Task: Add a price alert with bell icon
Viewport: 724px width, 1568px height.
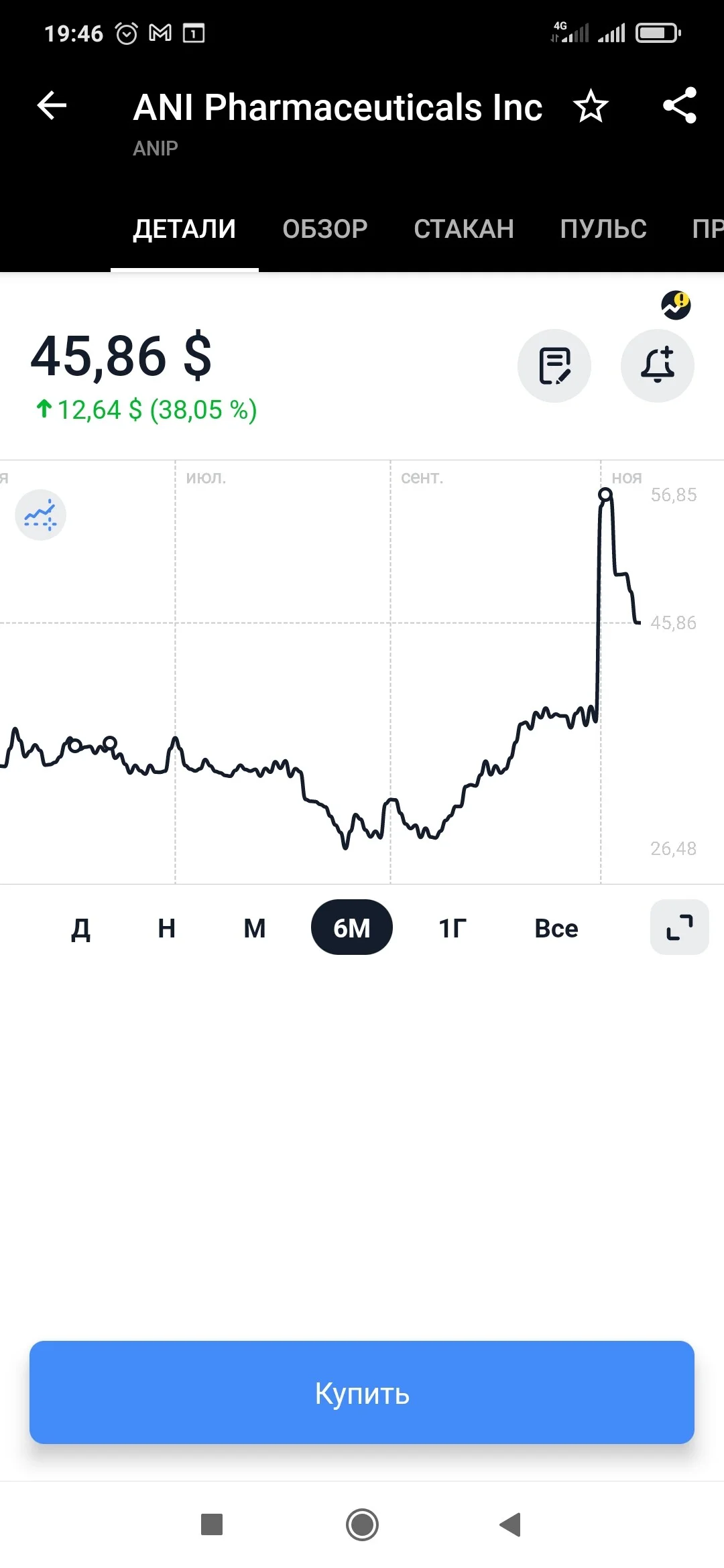Action: point(658,366)
